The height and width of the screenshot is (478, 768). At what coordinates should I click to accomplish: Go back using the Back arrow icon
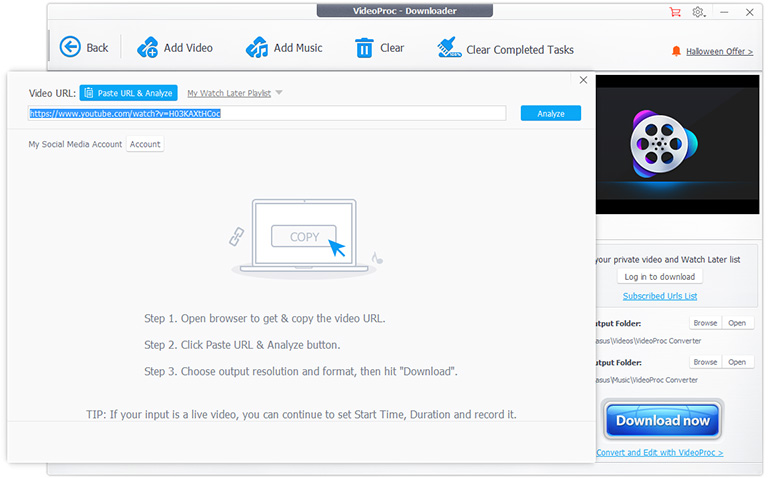coord(70,48)
